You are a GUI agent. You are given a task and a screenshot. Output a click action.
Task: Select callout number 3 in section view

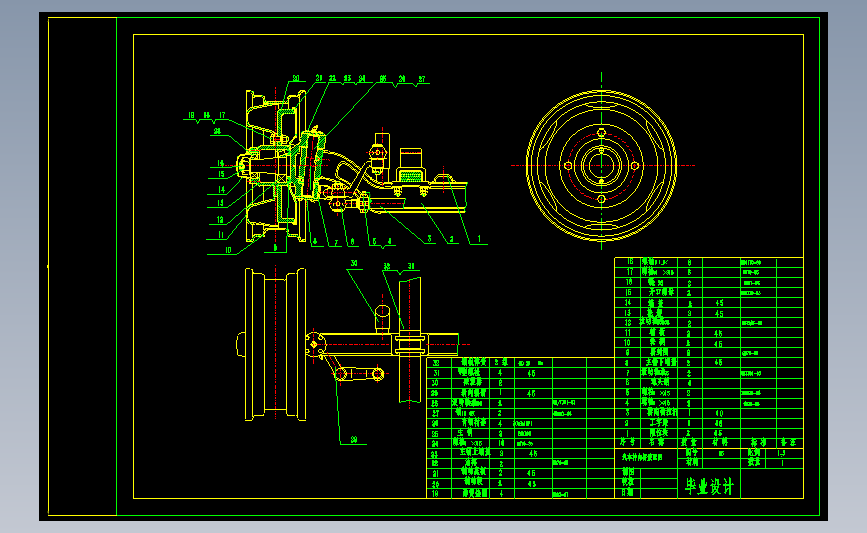point(429,239)
